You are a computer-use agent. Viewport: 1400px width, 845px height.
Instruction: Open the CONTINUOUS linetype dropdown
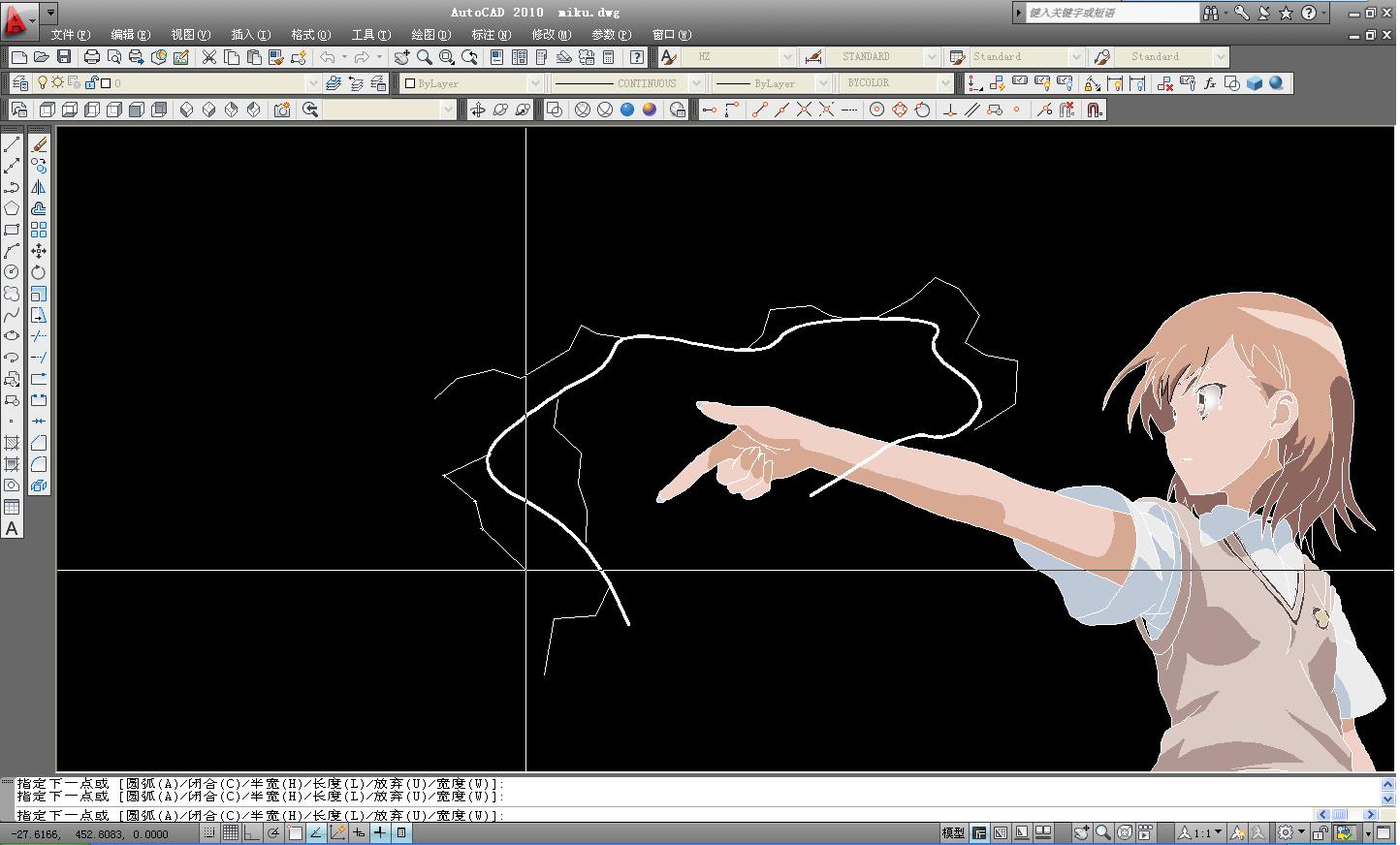click(694, 83)
